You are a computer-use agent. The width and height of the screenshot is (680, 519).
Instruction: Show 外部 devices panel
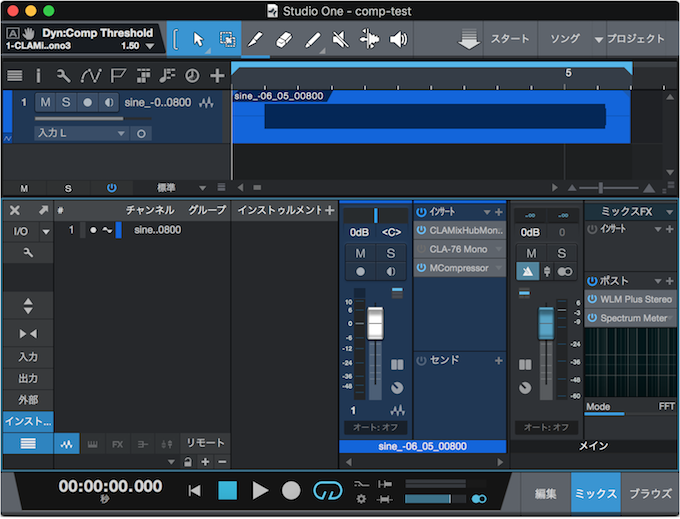[x=28, y=400]
